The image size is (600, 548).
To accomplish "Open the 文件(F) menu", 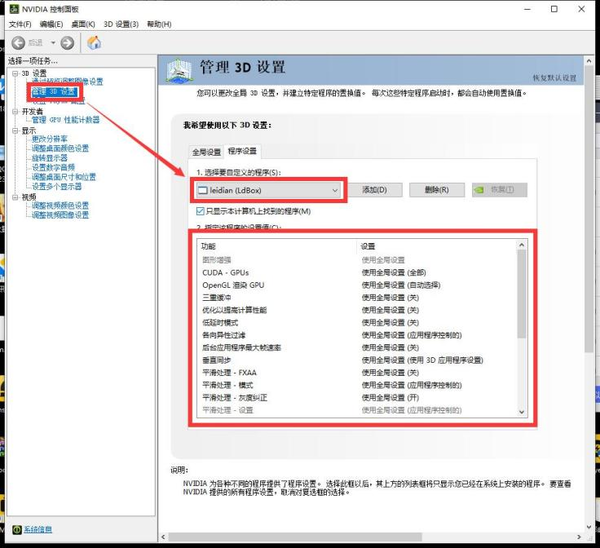I will coord(20,24).
